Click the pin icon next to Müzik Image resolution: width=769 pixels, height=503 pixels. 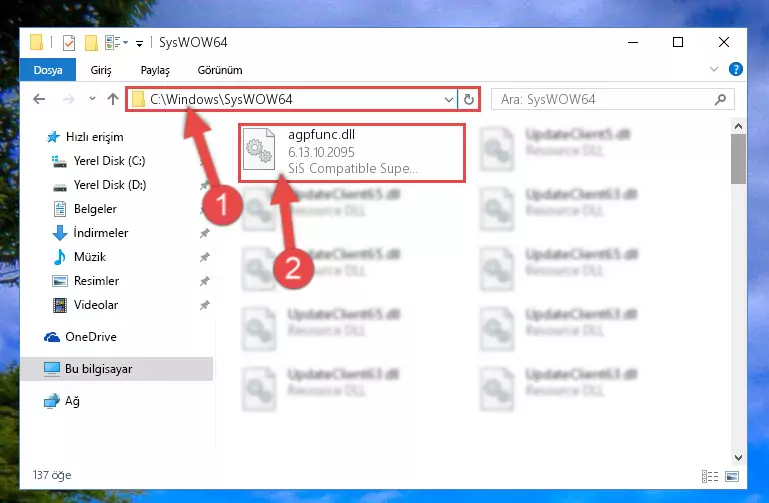pyautogui.click(x=205, y=257)
